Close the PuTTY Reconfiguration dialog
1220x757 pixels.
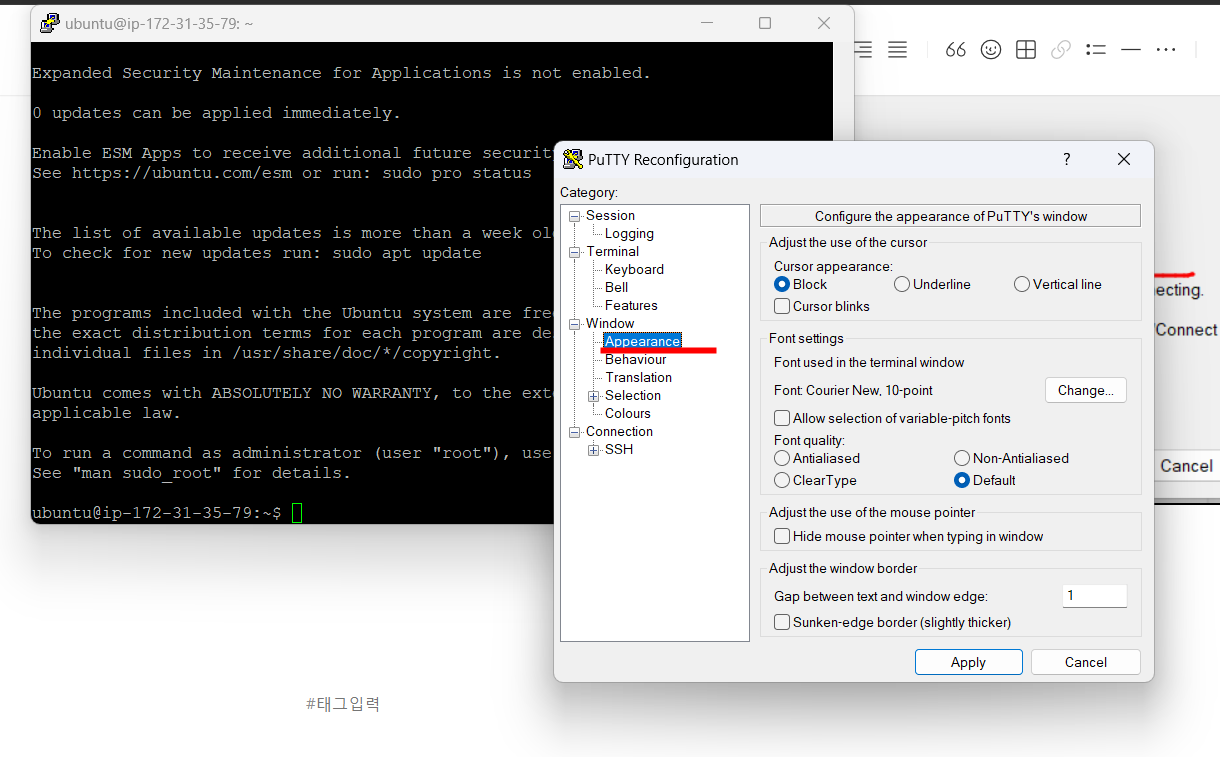click(x=1124, y=159)
